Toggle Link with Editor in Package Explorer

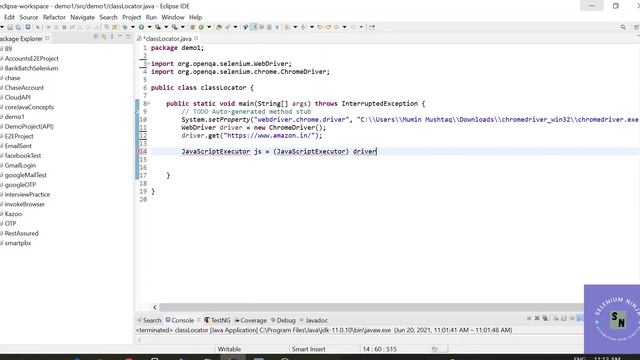pyautogui.click(x=104, y=37)
